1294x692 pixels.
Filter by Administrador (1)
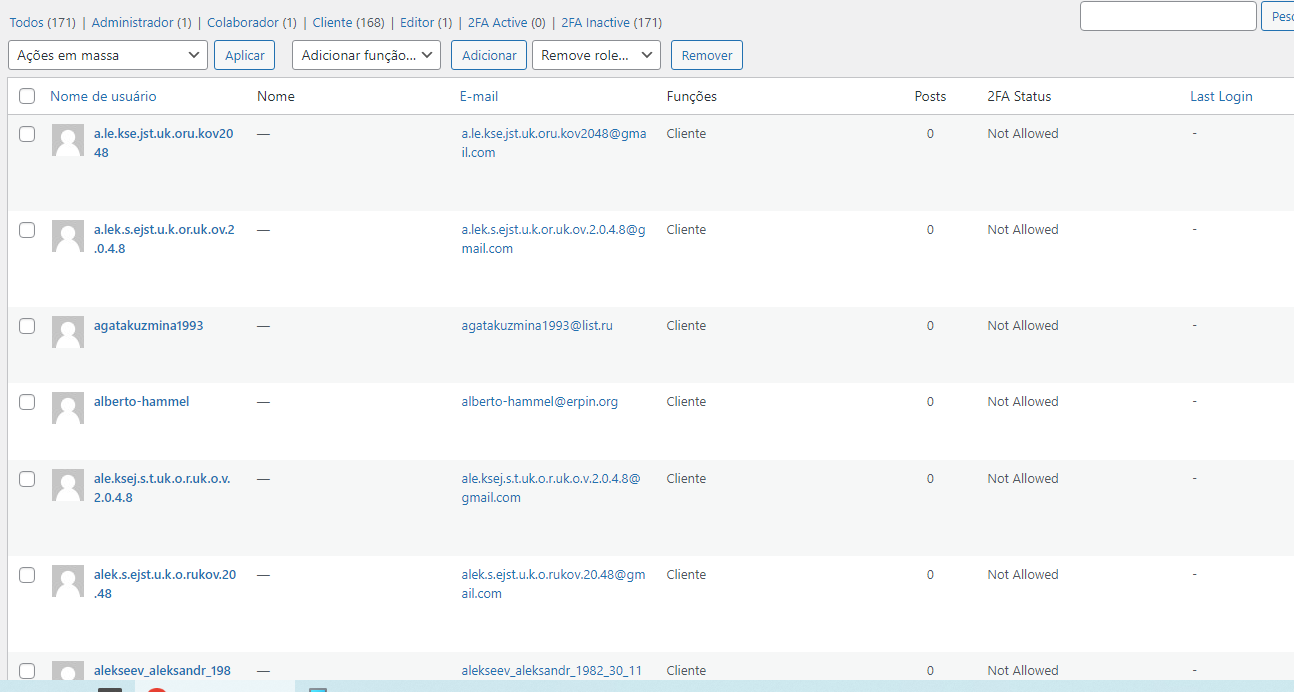click(142, 22)
